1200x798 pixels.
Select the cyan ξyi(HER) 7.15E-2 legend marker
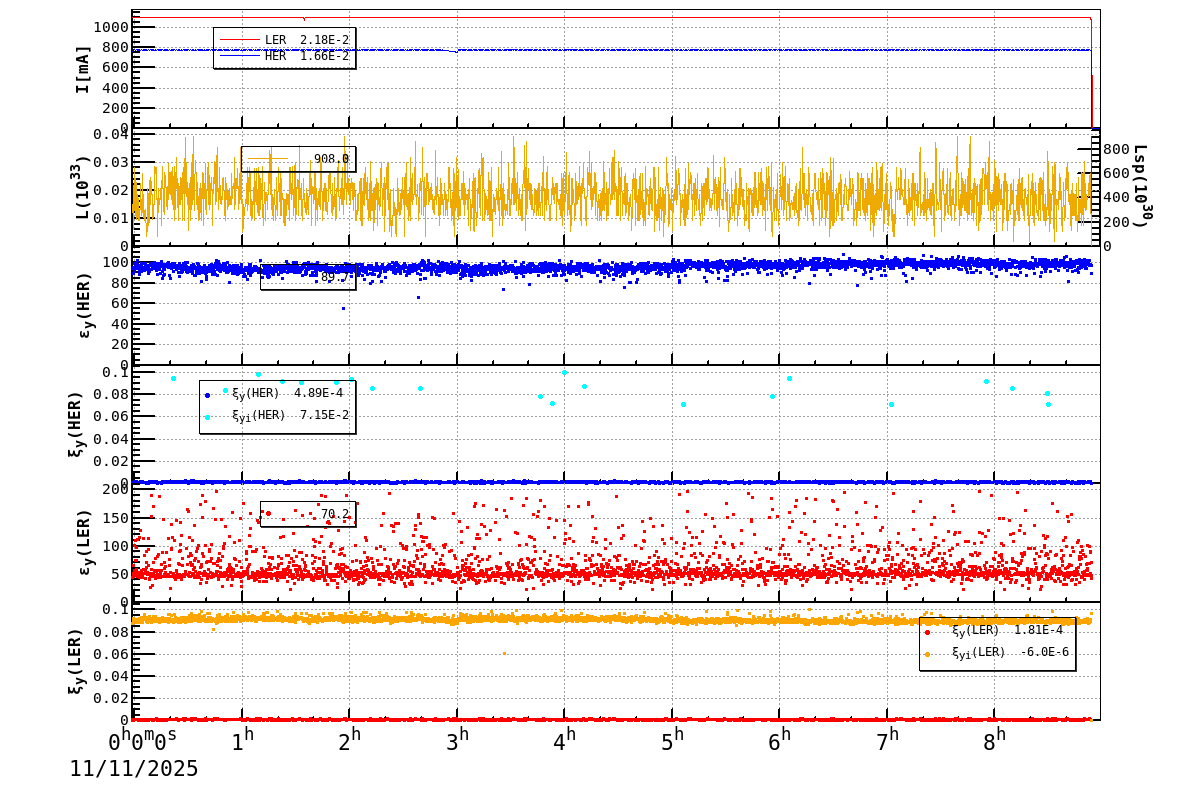coord(208,416)
